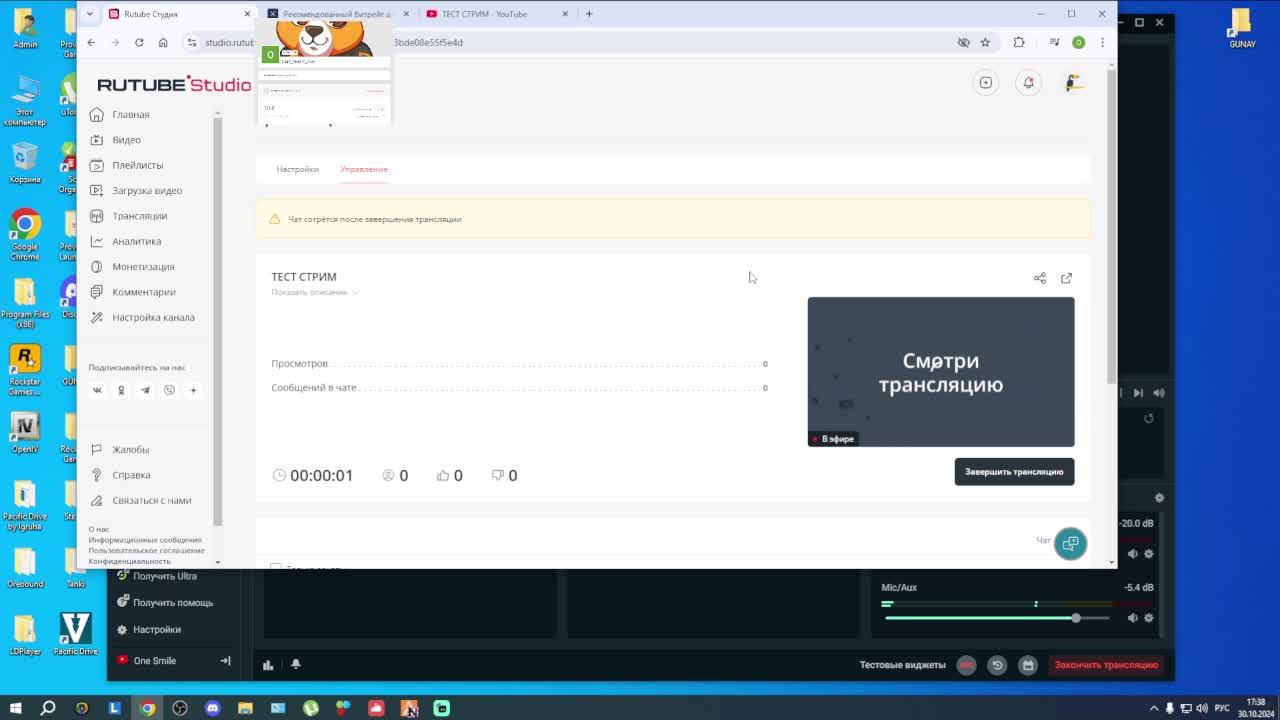Open stream in new window icon
Viewport: 1280px width, 720px height.
pyautogui.click(x=1066, y=278)
